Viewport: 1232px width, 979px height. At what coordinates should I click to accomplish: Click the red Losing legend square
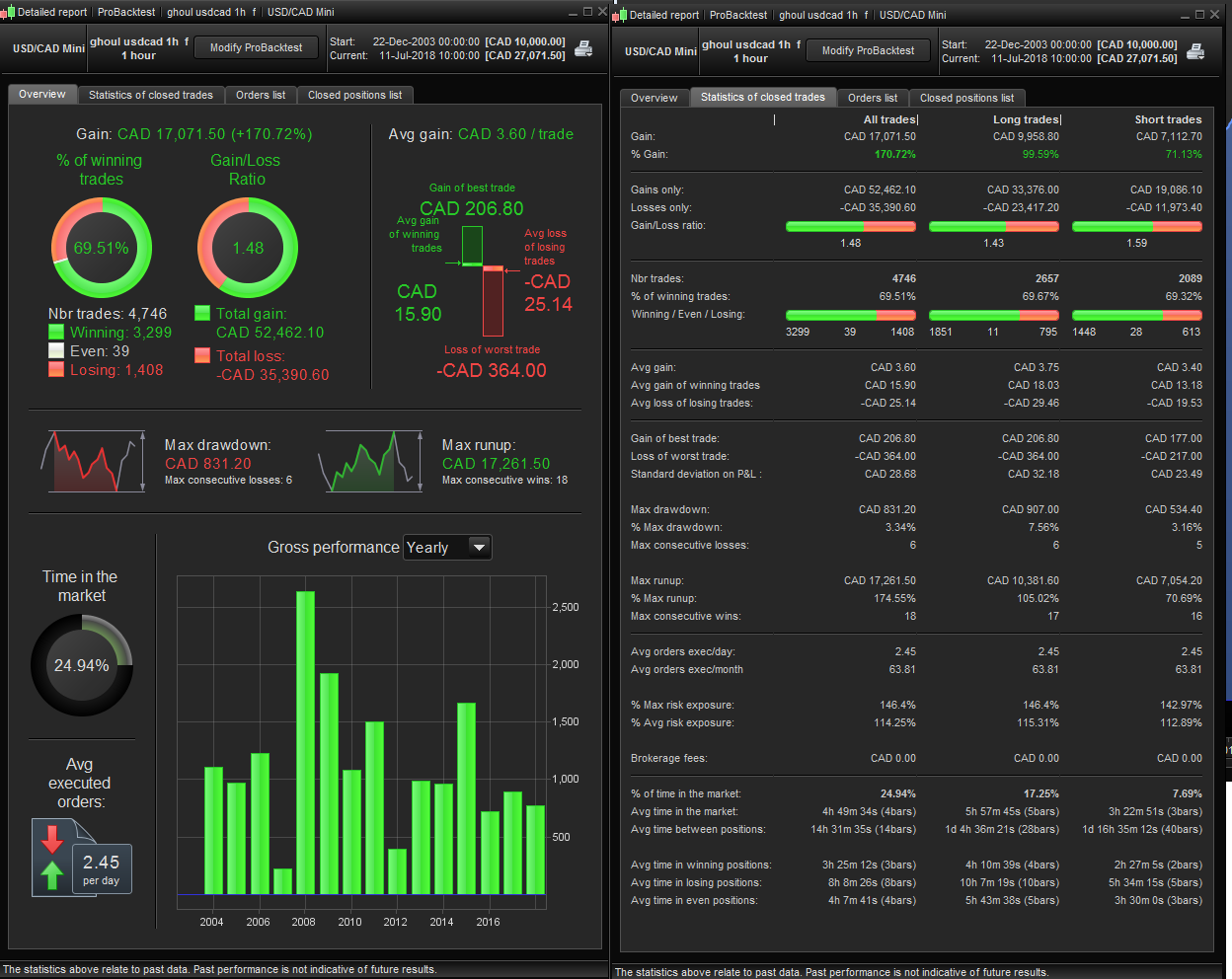tap(56, 369)
